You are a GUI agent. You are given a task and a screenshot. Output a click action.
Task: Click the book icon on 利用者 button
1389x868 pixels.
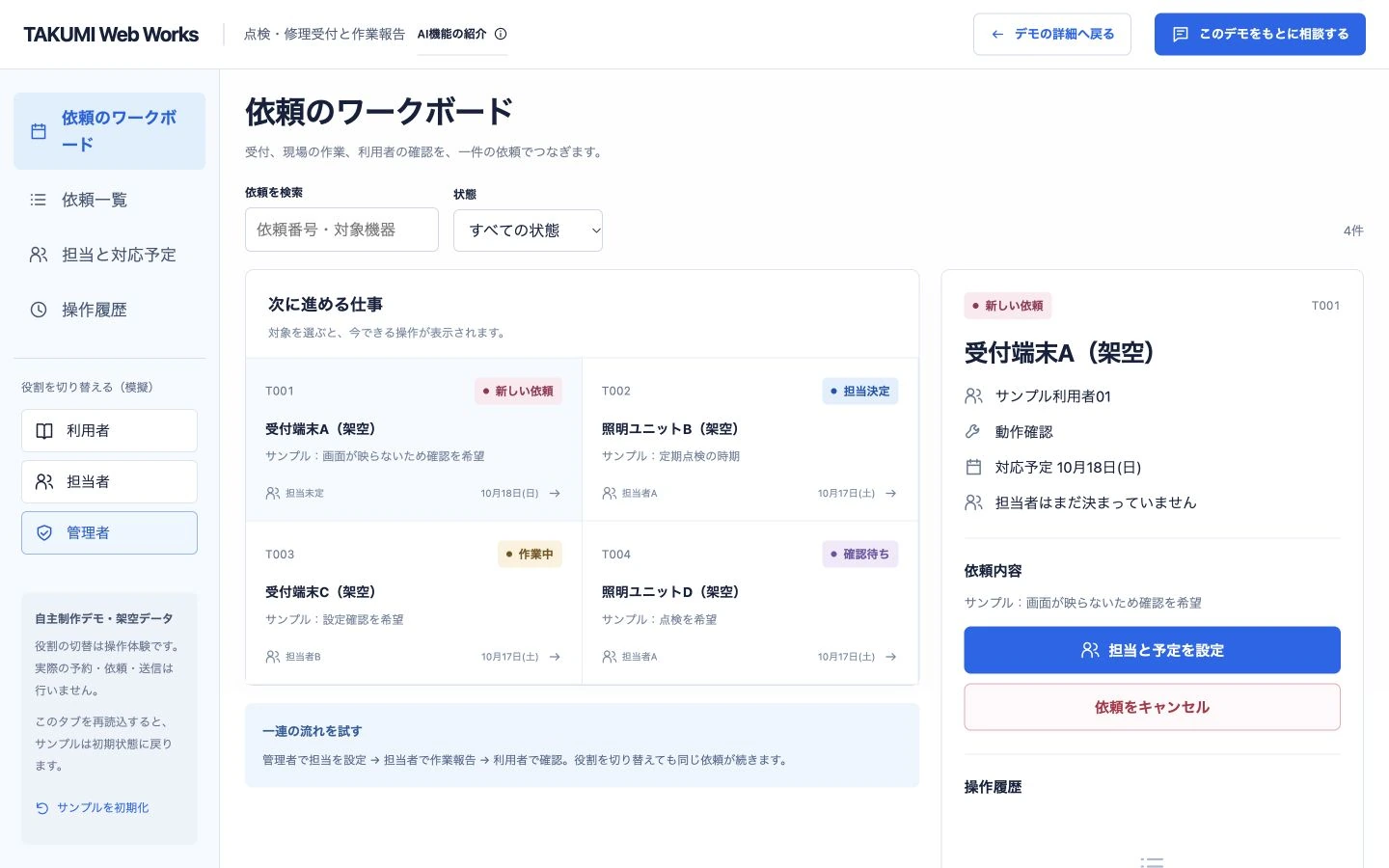tap(44, 431)
